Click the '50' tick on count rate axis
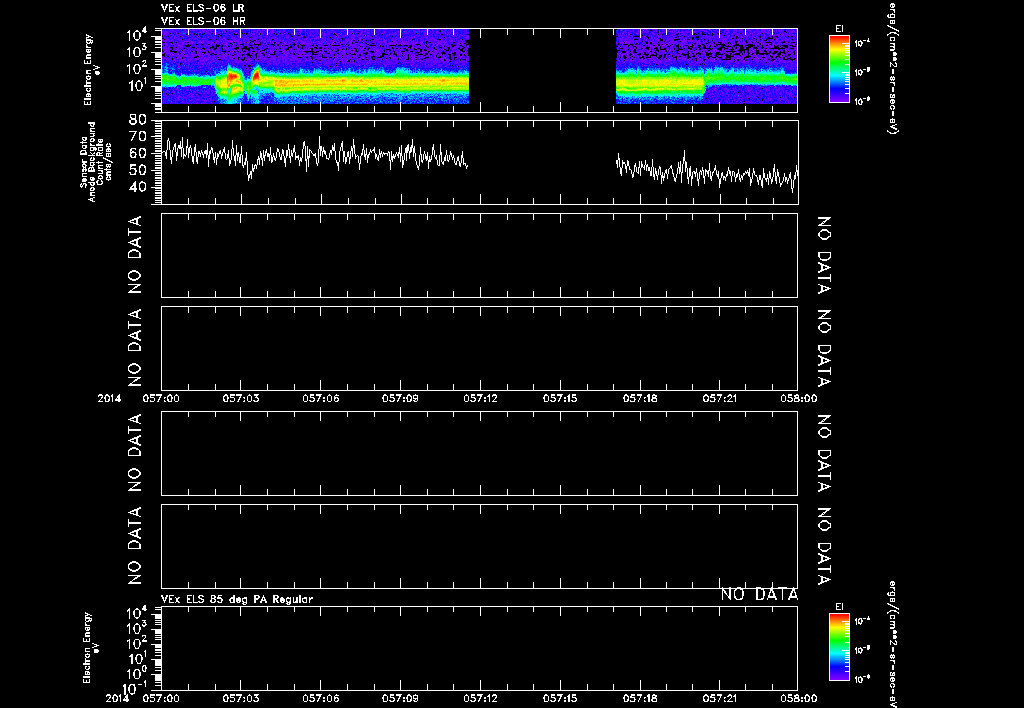 tap(138, 170)
